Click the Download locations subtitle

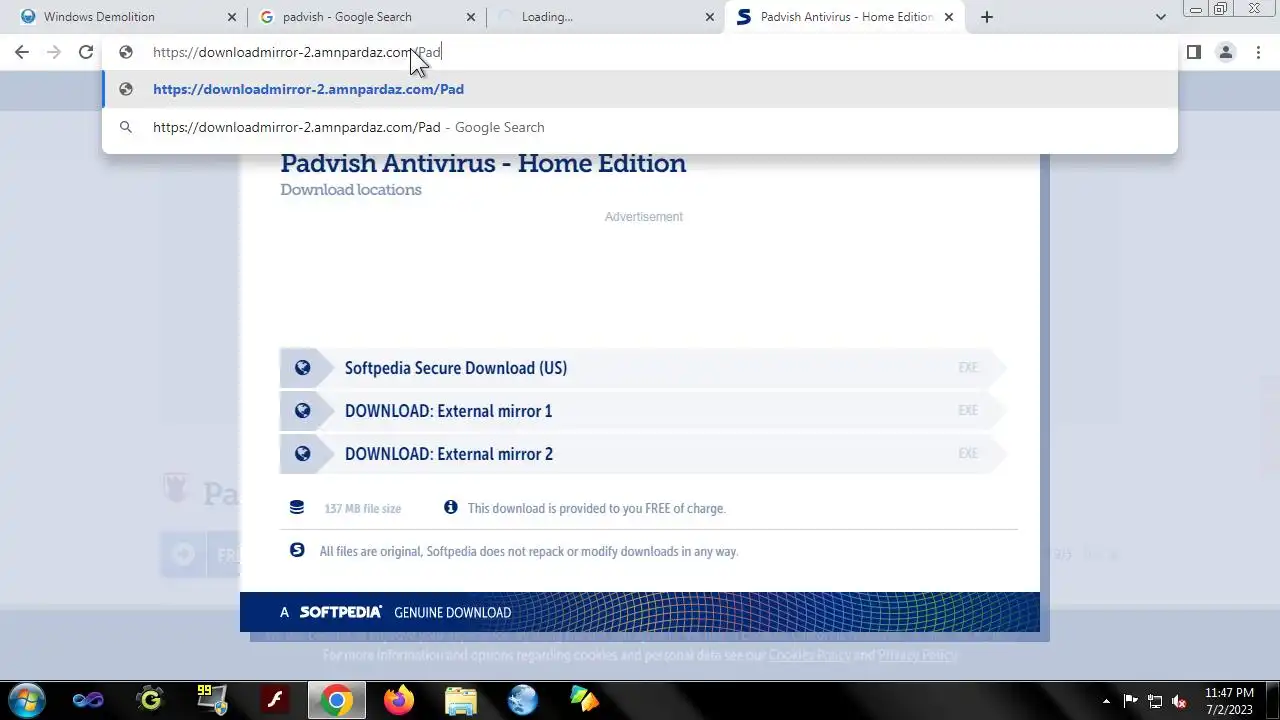[351, 190]
